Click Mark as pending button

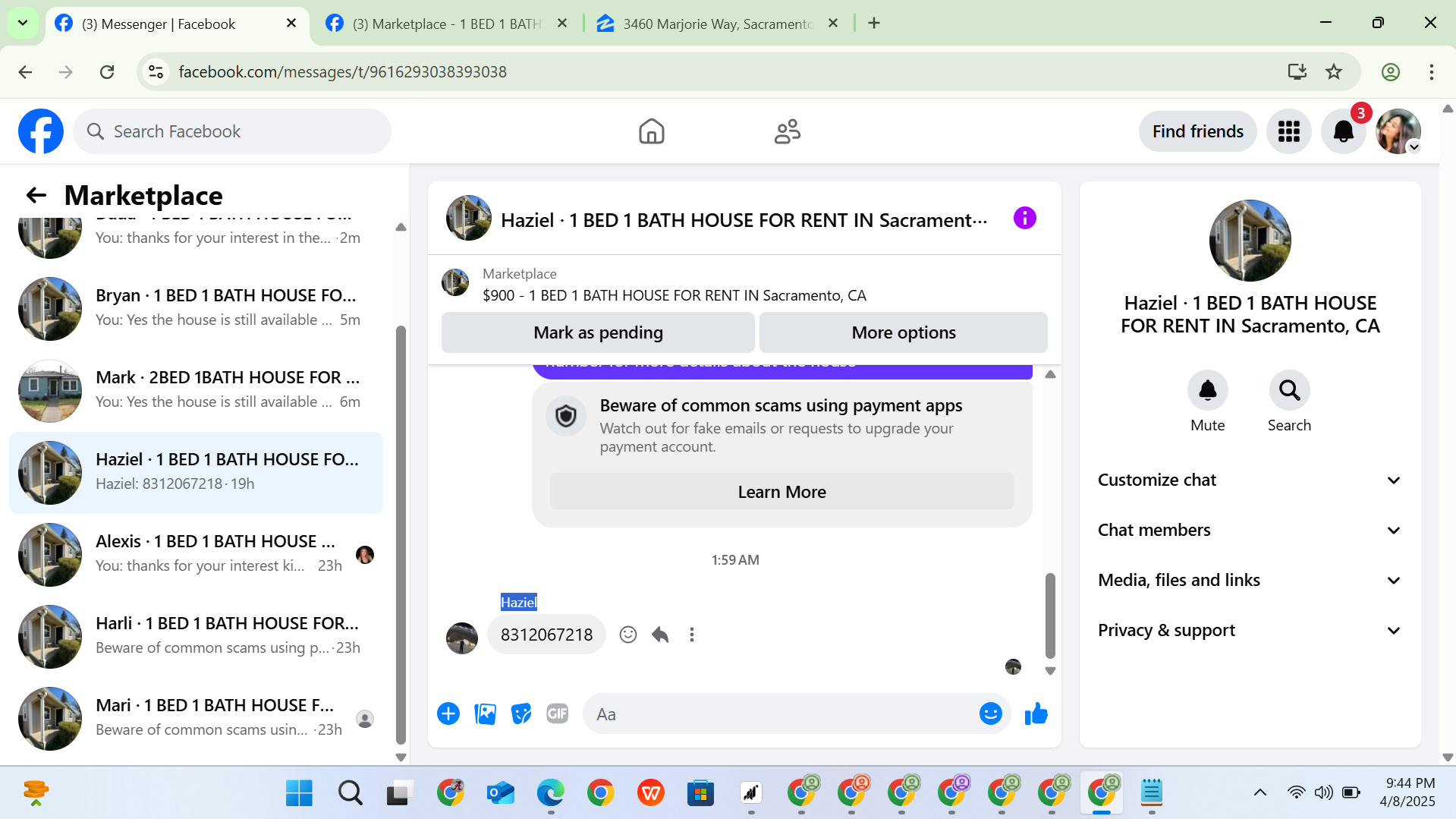click(x=598, y=332)
